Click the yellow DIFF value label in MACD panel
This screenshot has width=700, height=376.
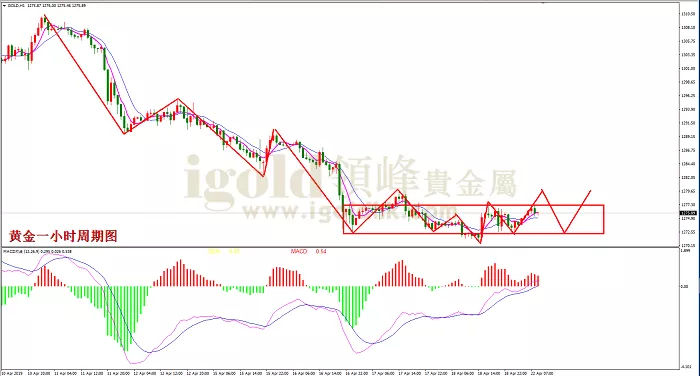click(x=224, y=251)
